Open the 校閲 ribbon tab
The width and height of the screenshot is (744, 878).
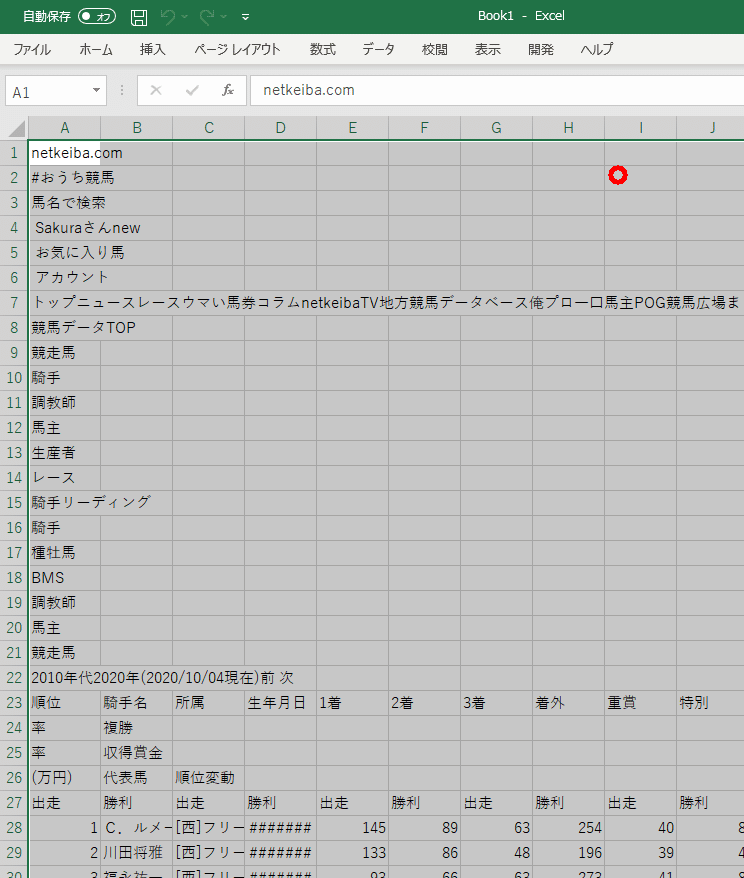click(x=434, y=49)
